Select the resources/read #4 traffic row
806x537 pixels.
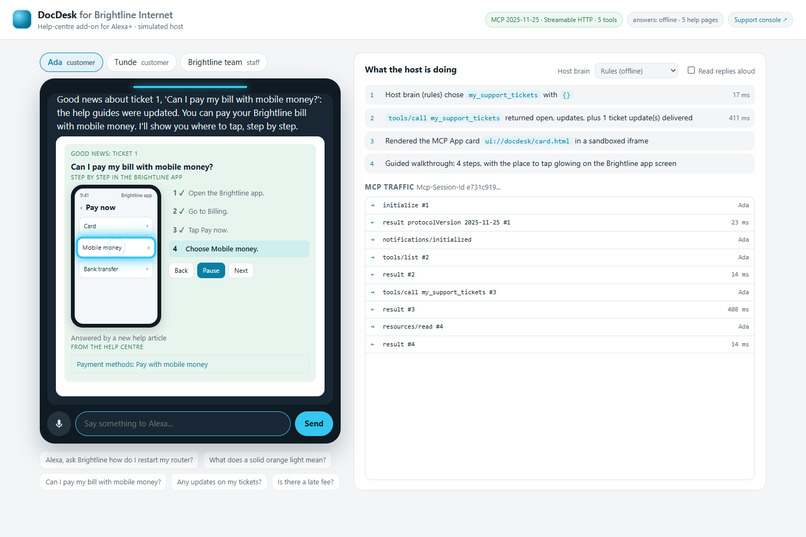(559, 327)
